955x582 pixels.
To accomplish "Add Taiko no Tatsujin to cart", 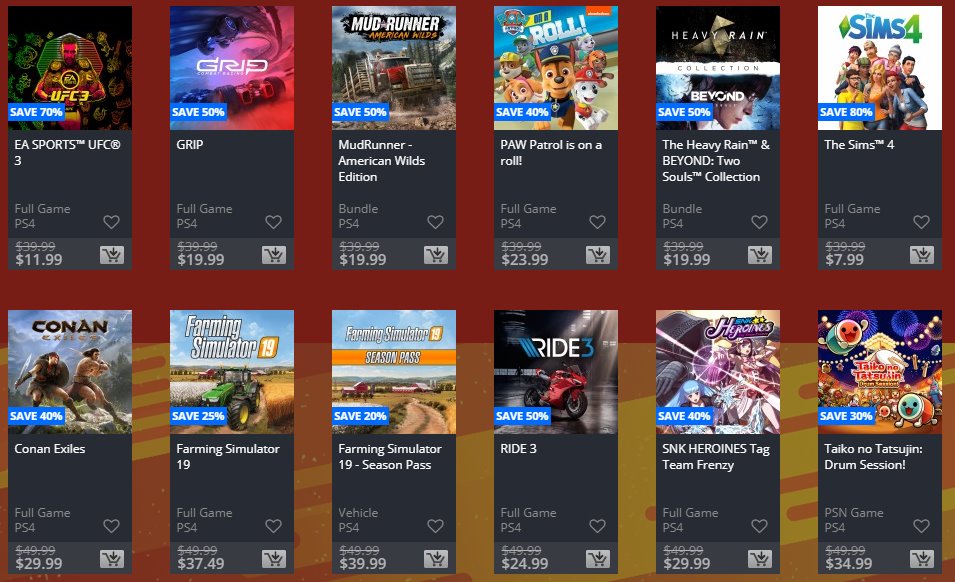I will pos(922,558).
